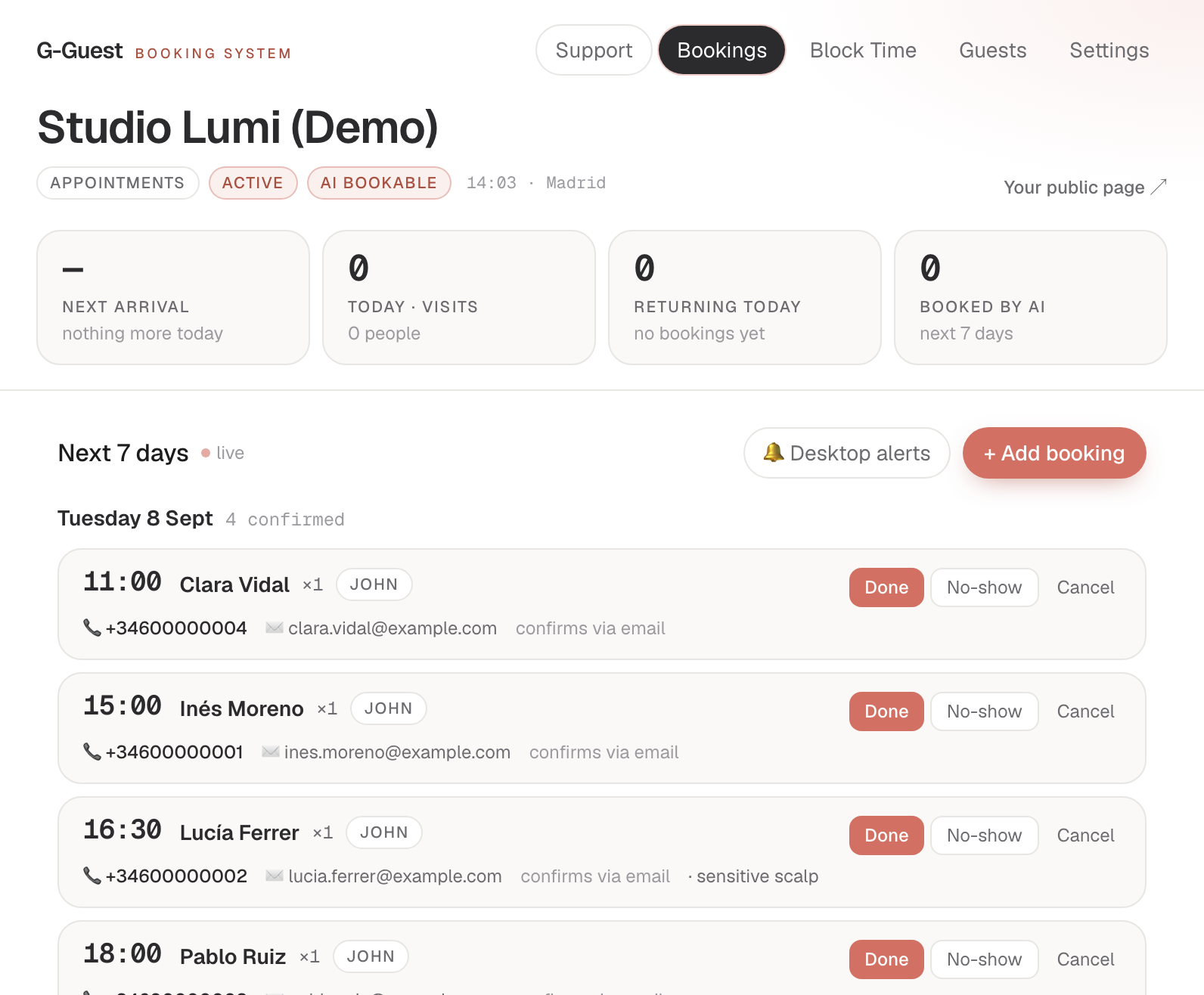This screenshot has height=995, width=1204.
Task: Click the JOHN tag on Clara Vidal's booking
Action: pyautogui.click(x=374, y=584)
